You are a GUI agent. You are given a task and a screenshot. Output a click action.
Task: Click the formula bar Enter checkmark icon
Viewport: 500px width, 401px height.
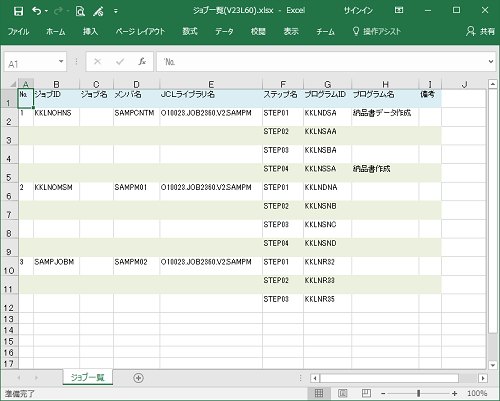[x=120, y=62]
